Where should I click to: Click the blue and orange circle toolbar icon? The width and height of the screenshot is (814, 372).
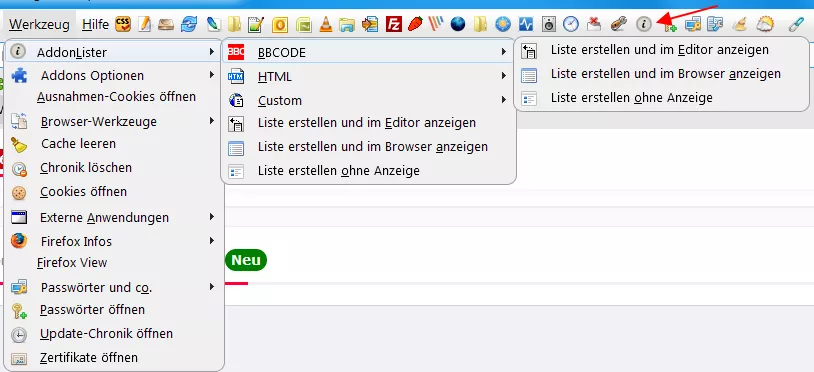[503, 24]
